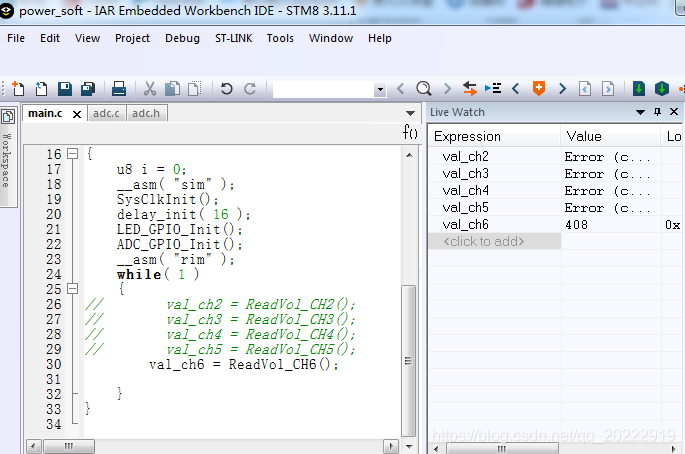Open the toolbar search combo box dropdown
The image size is (685, 454).
(380, 90)
